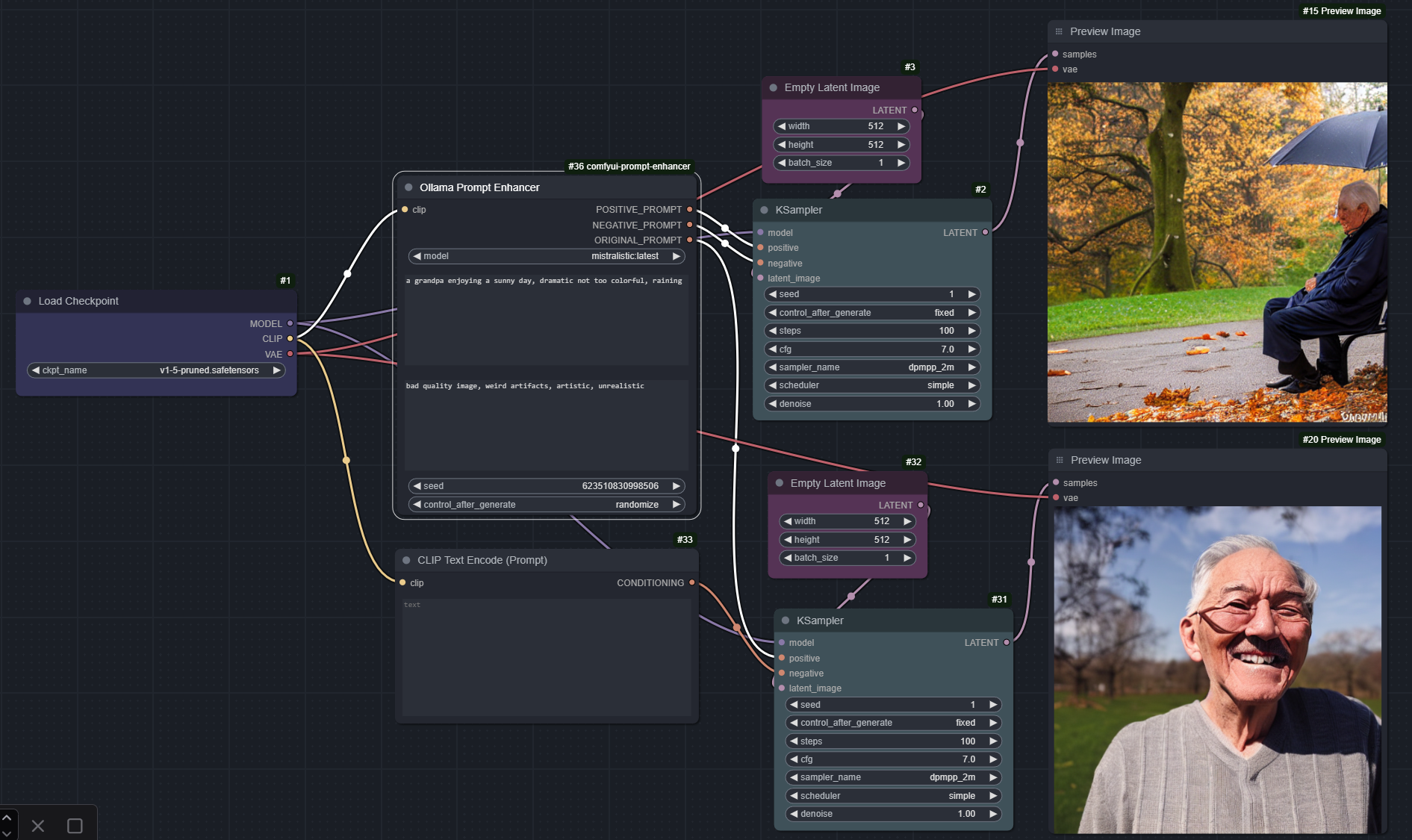The image size is (1412, 840).
Task: Click the grid icon on Preview Image #15 title
Action: (x=1059, y=31)
